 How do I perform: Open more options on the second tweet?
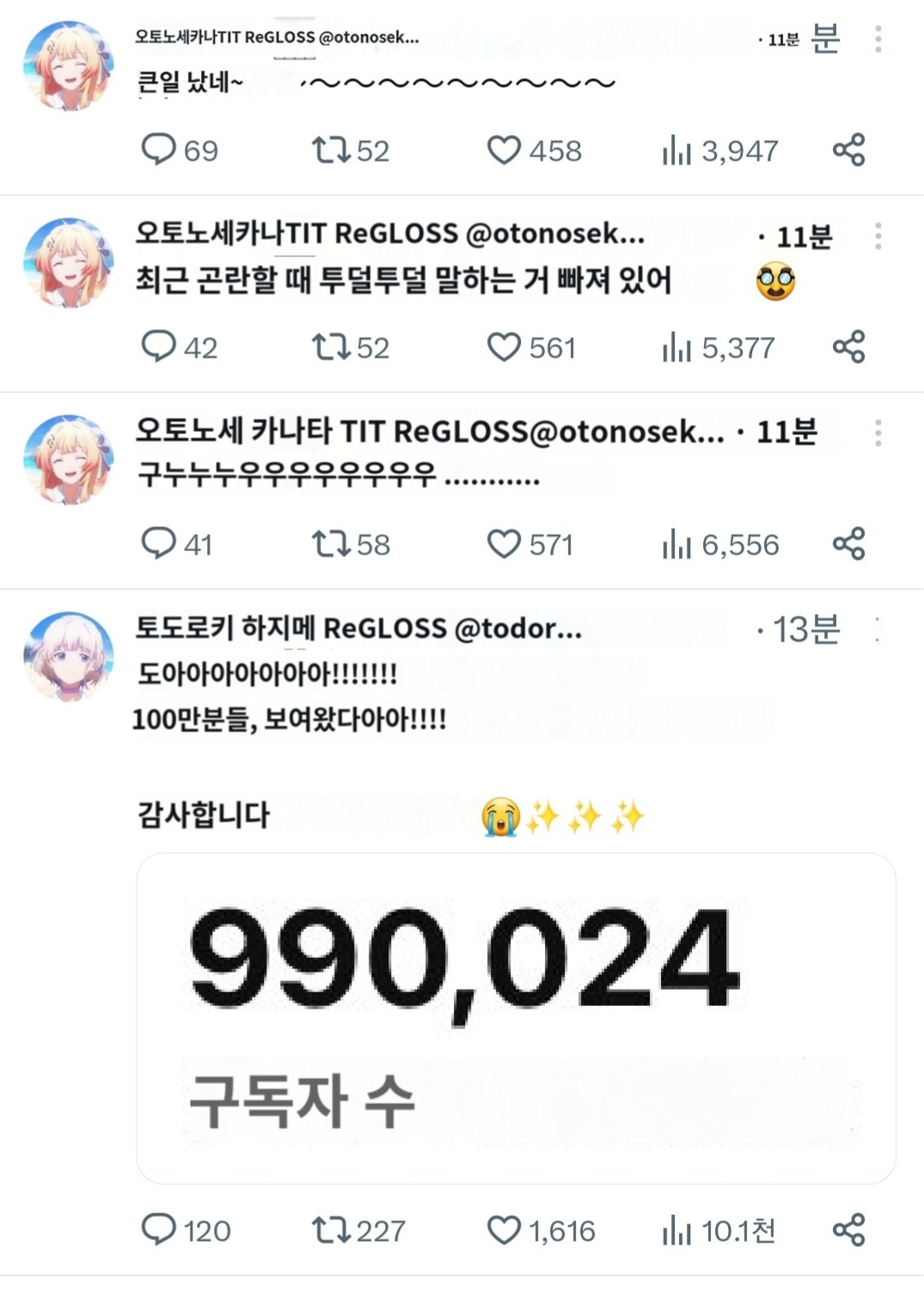[878, 236]
